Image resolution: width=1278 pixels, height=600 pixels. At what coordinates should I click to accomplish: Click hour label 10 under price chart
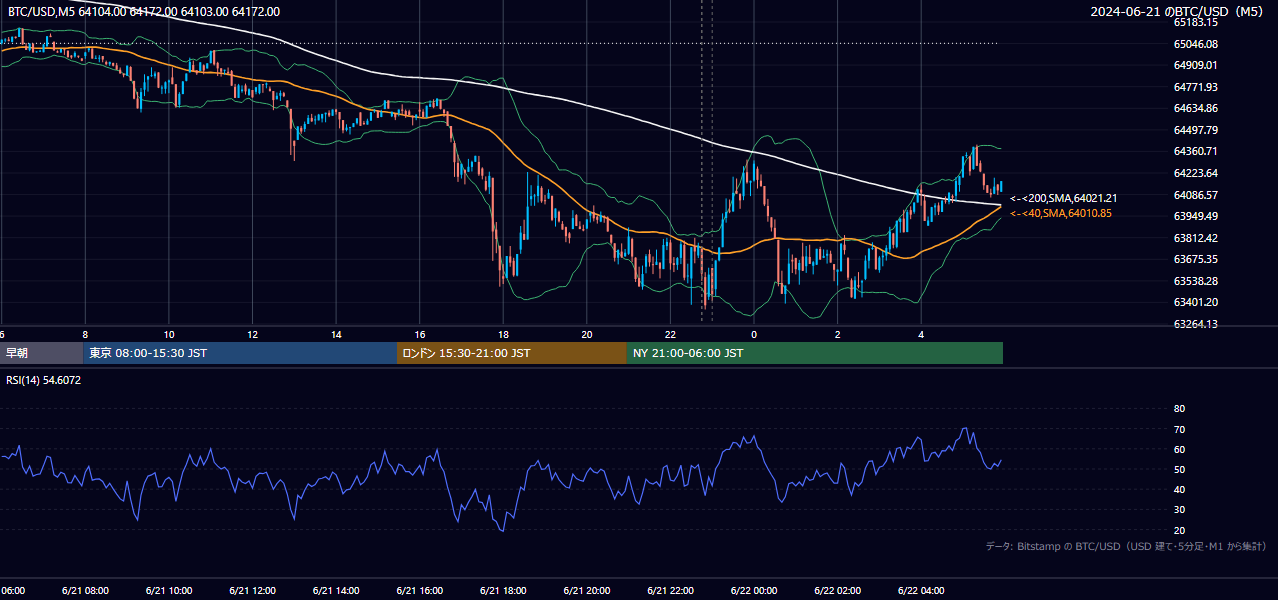pyautogui.click(x=169, y=334)
